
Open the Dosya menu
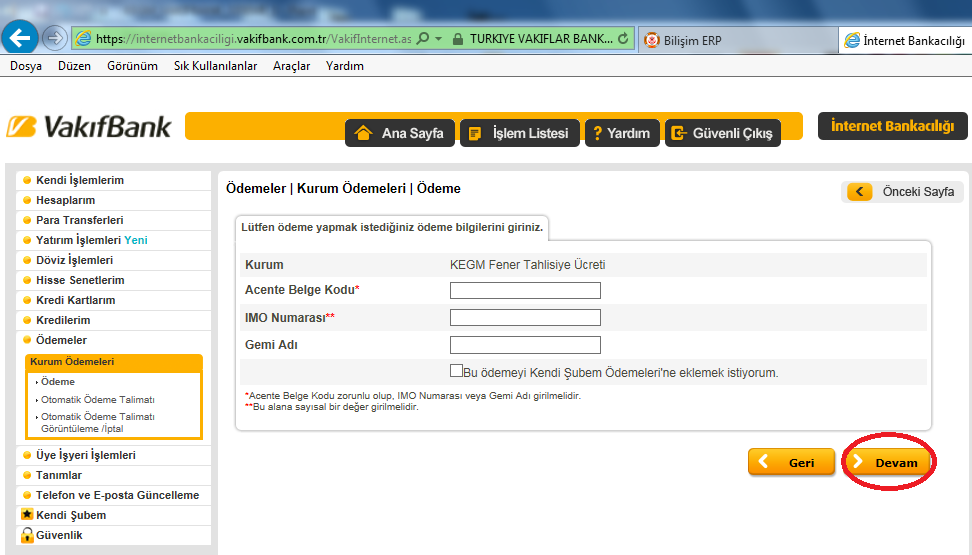click(x=26, y=66)
